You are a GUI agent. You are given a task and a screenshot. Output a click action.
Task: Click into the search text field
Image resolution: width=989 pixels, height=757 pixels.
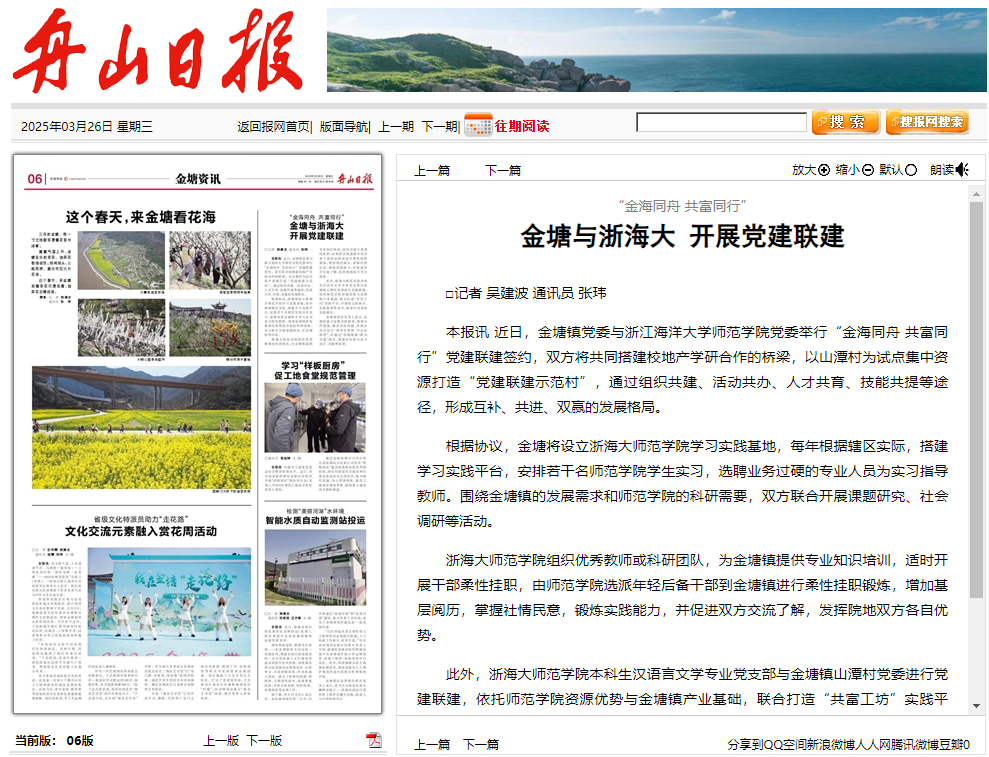(721, 123)
